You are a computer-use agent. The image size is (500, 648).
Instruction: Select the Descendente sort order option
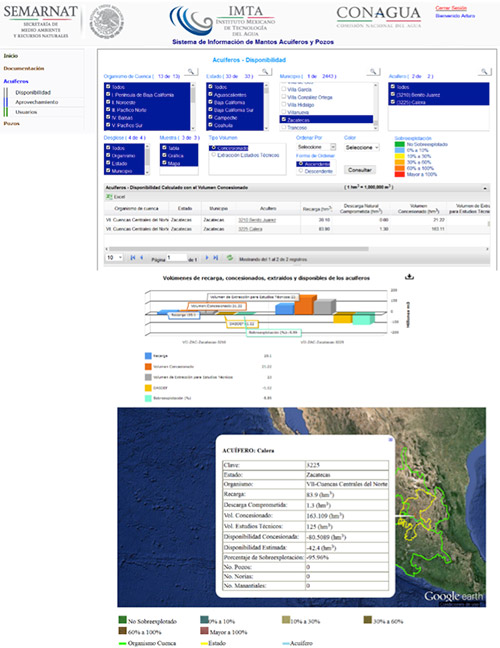click(301, 171)
